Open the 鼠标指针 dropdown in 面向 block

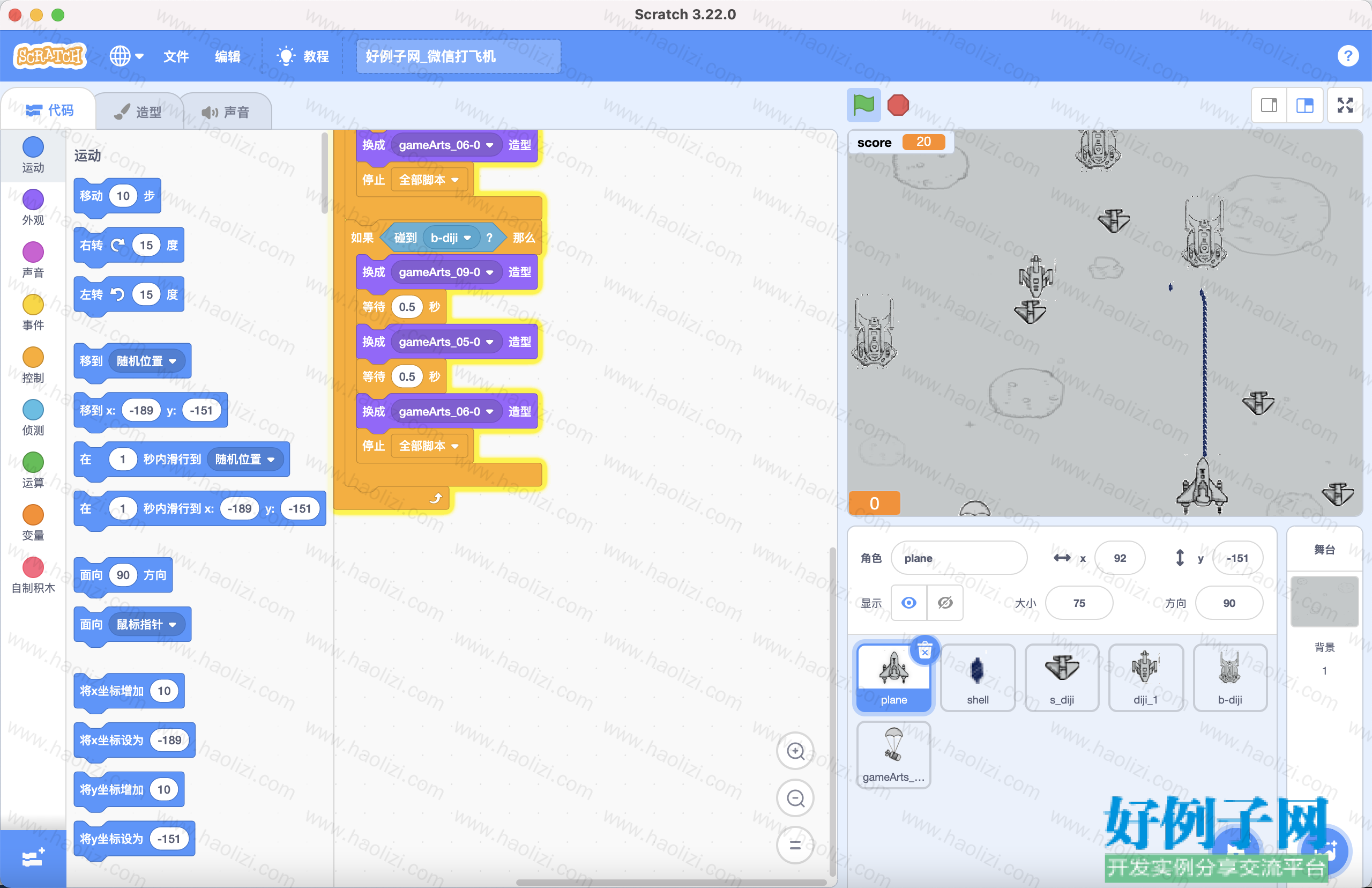146,625
